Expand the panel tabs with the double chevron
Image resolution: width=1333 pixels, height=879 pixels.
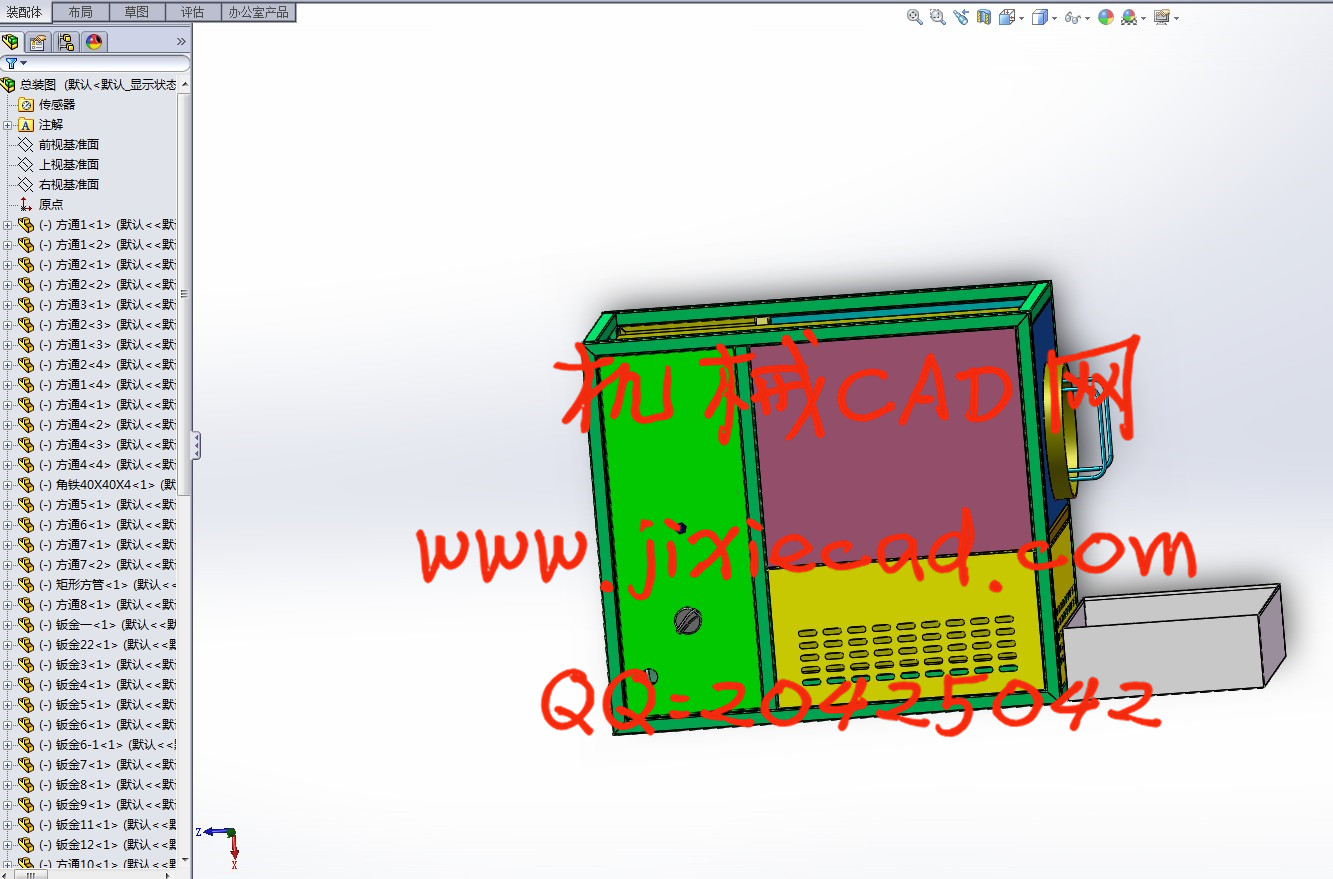(x=181, y=42)
